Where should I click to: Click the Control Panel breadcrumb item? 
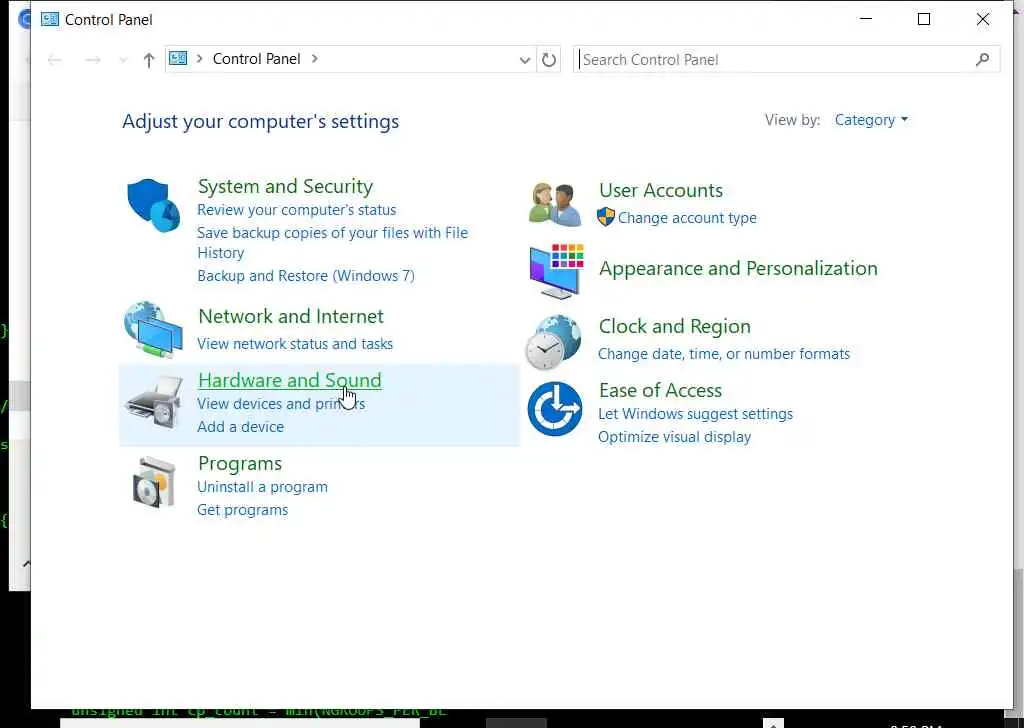pyautogui.click(x=257, y=59)
